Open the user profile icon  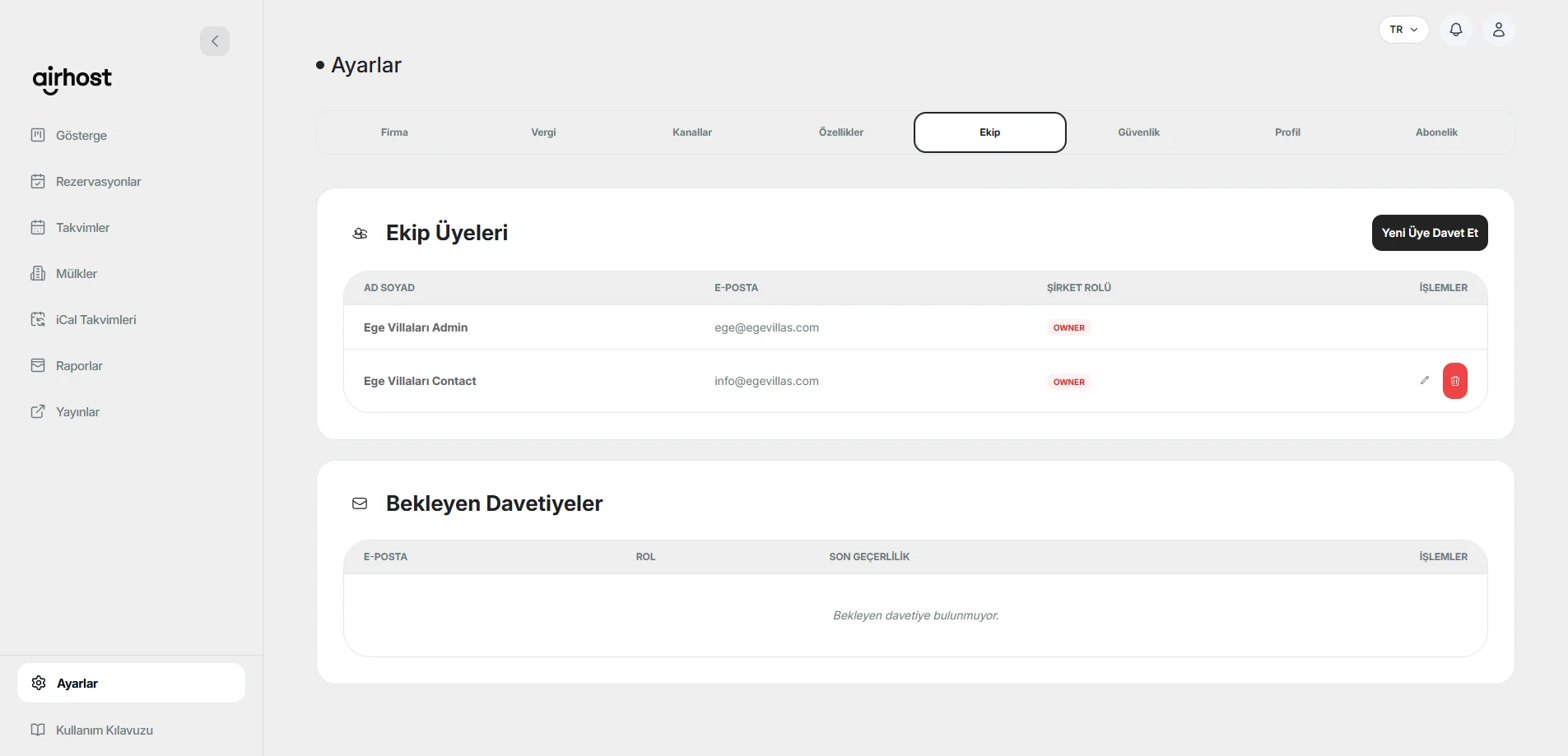pos(1499,30)
